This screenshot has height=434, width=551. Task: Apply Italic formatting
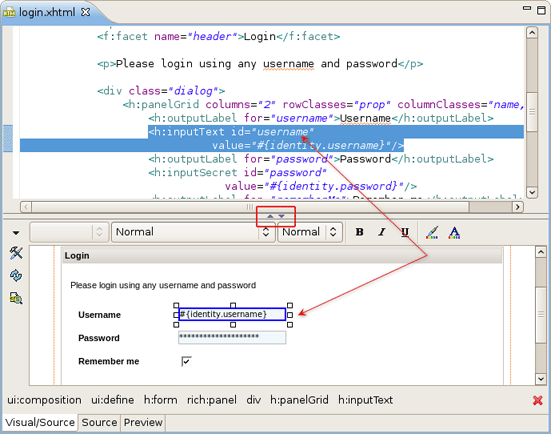(382, 232)
